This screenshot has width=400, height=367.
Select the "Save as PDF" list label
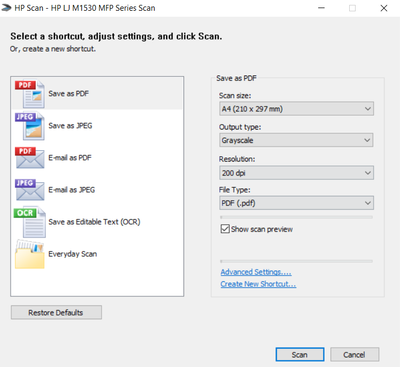tap(69, 94)
